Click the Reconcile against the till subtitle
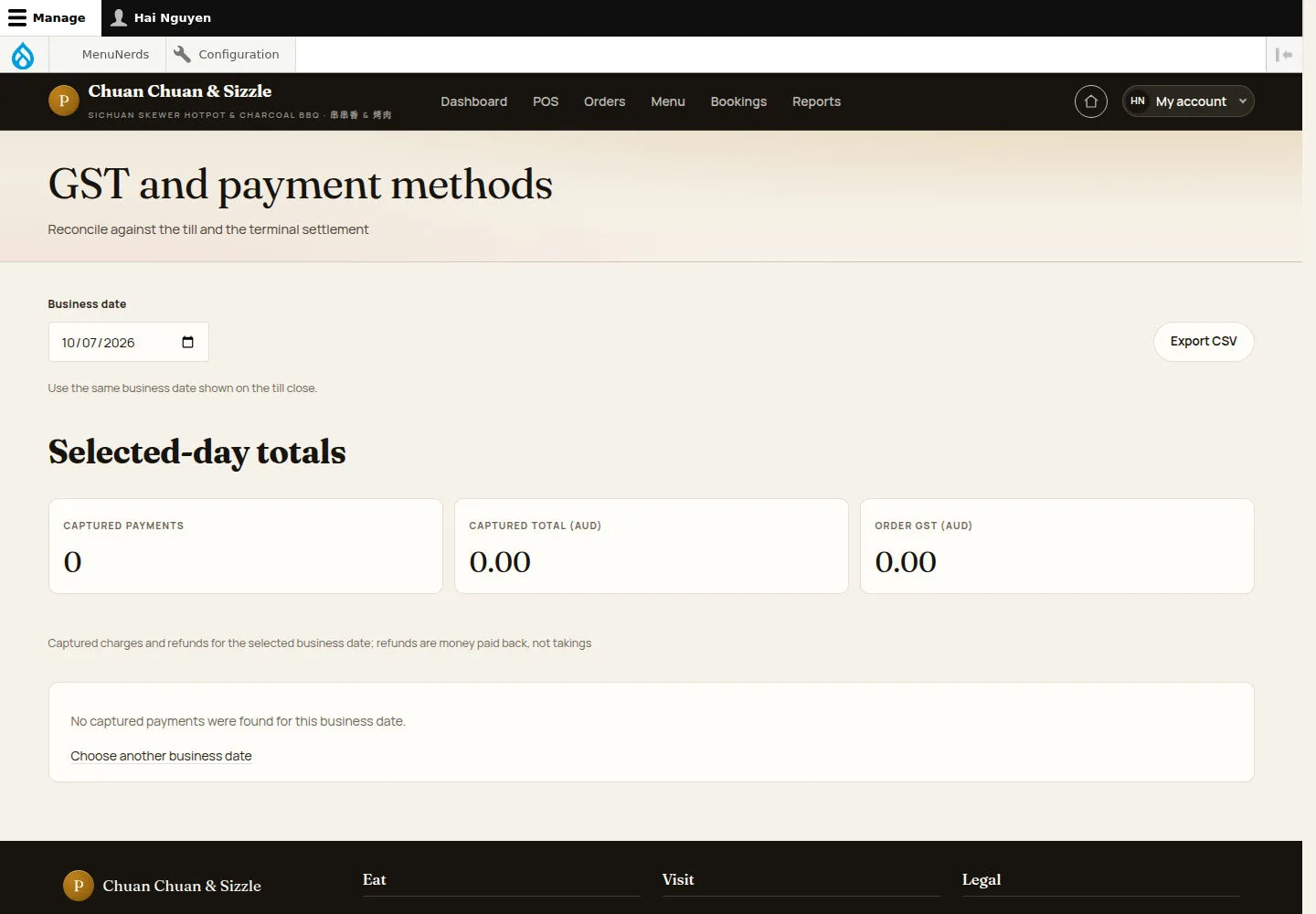The height and width of the screenshot is (914, 1316). point(208,229)
